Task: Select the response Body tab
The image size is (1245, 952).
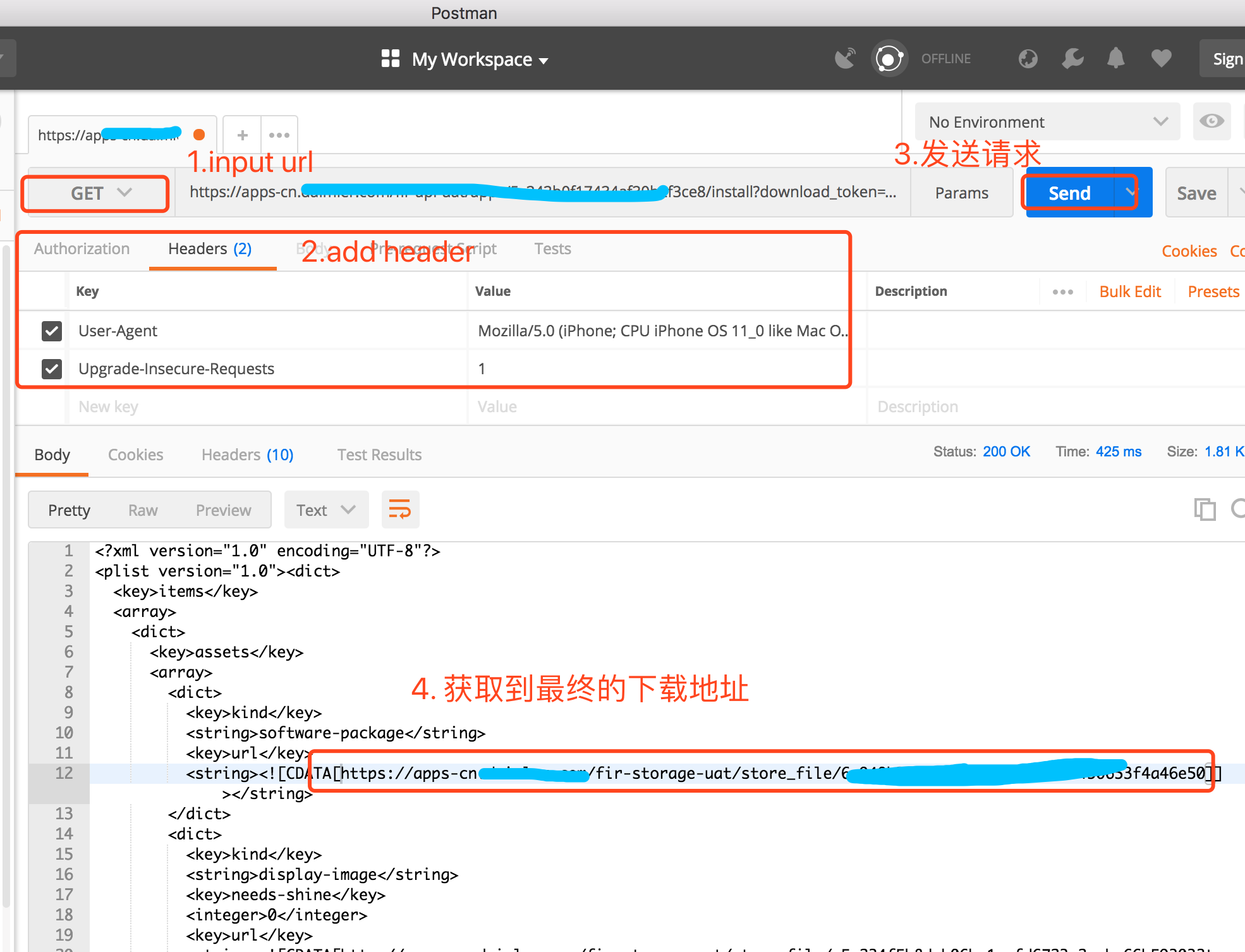Action: (x=52, y=455)
